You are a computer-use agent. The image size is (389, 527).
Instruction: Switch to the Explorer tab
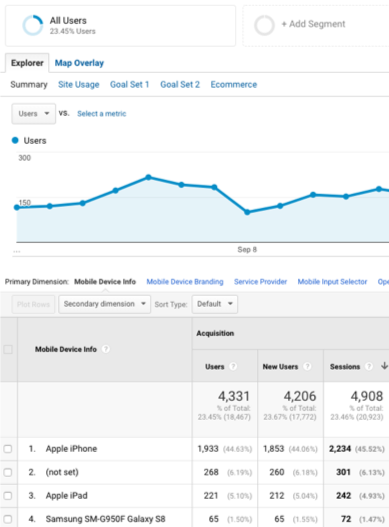tap(27, 63)
